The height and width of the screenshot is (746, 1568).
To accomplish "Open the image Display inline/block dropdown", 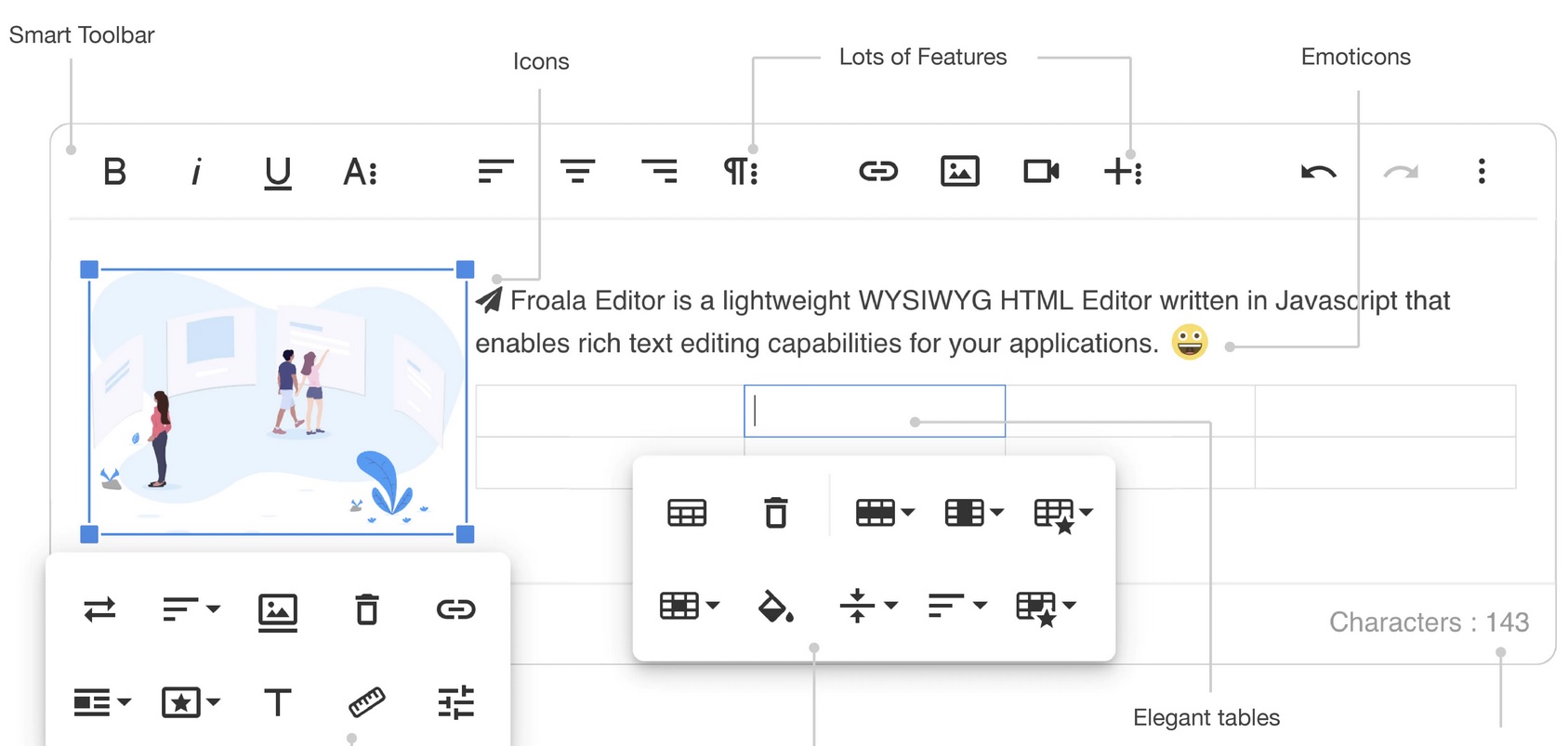I will [x=101, y=702].
